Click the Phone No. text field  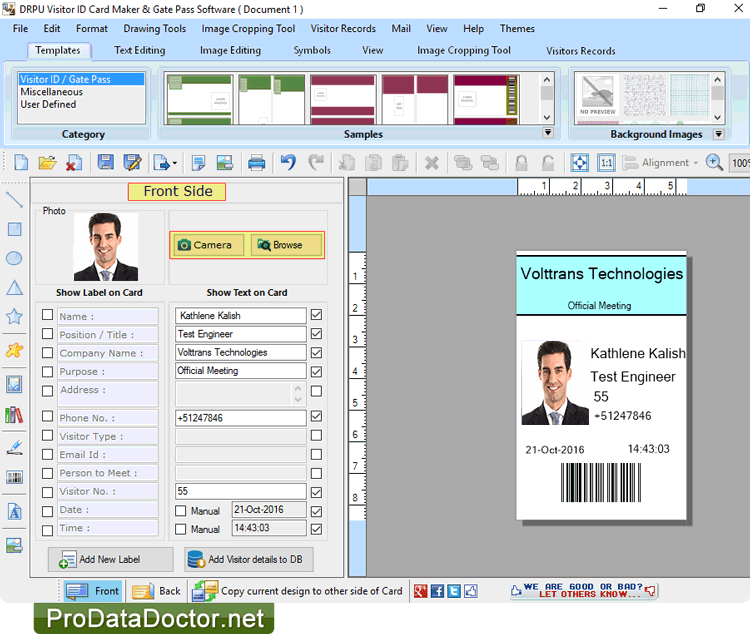[241, 418]
